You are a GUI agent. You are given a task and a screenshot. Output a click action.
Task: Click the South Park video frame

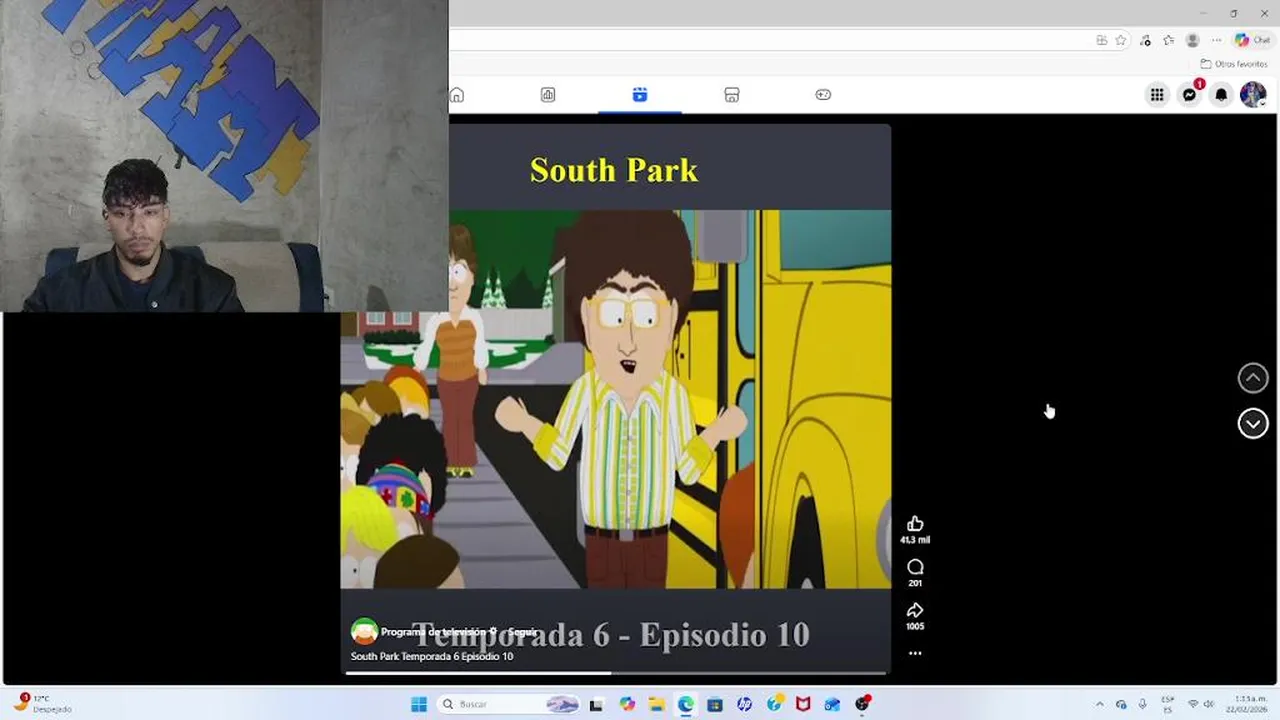coord(616,399)
